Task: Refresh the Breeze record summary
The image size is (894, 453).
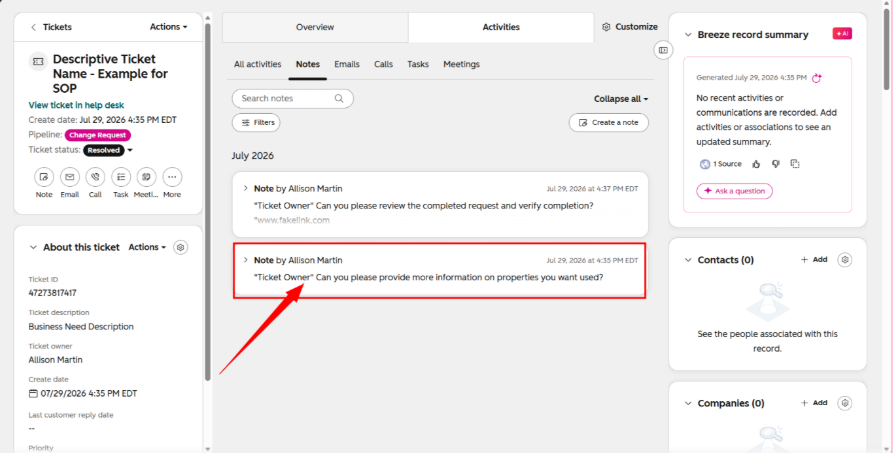Action: [x=816, y=78]
